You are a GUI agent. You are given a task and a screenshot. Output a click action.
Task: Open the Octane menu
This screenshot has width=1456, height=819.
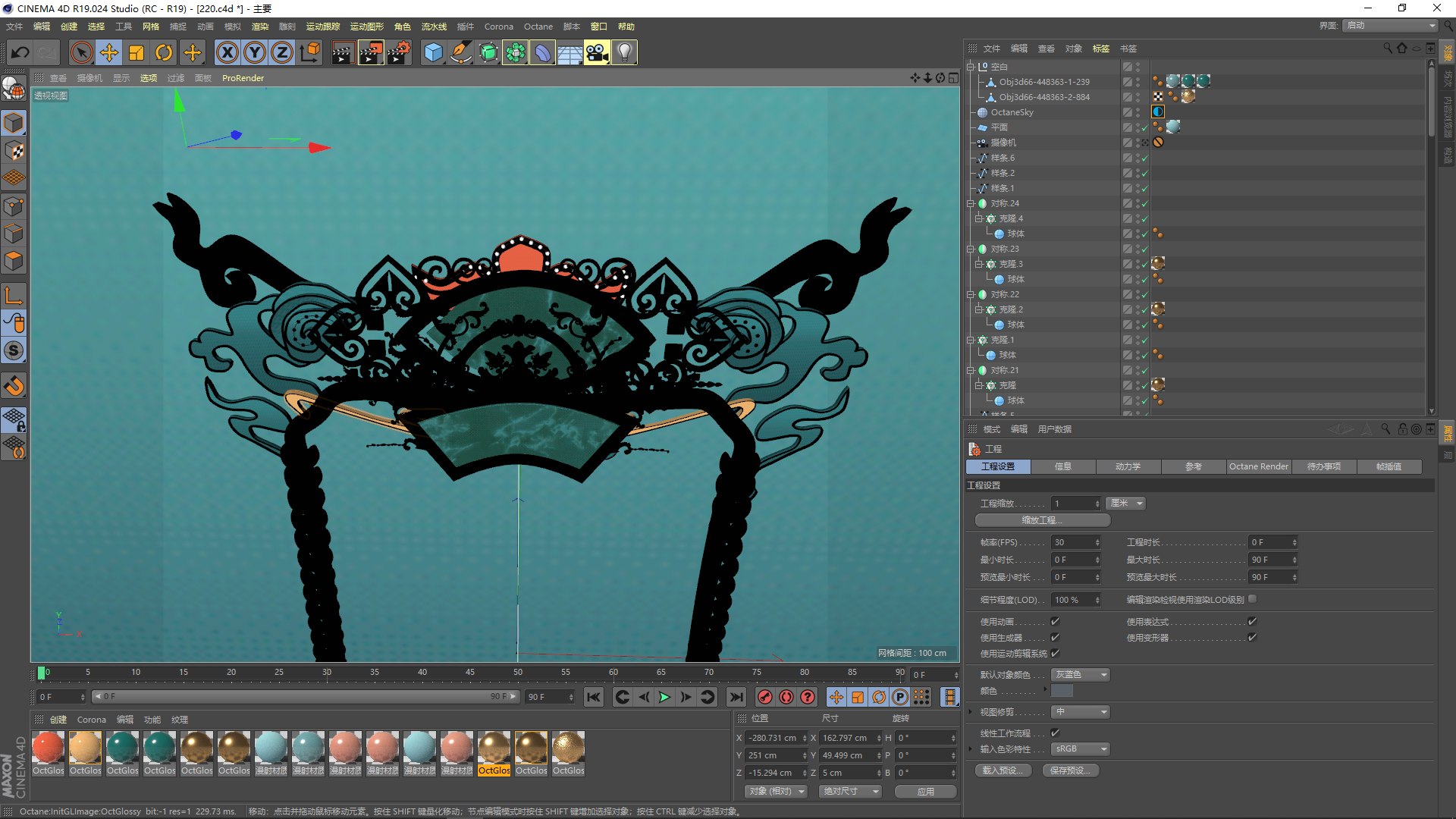click(x=538, y=27)
